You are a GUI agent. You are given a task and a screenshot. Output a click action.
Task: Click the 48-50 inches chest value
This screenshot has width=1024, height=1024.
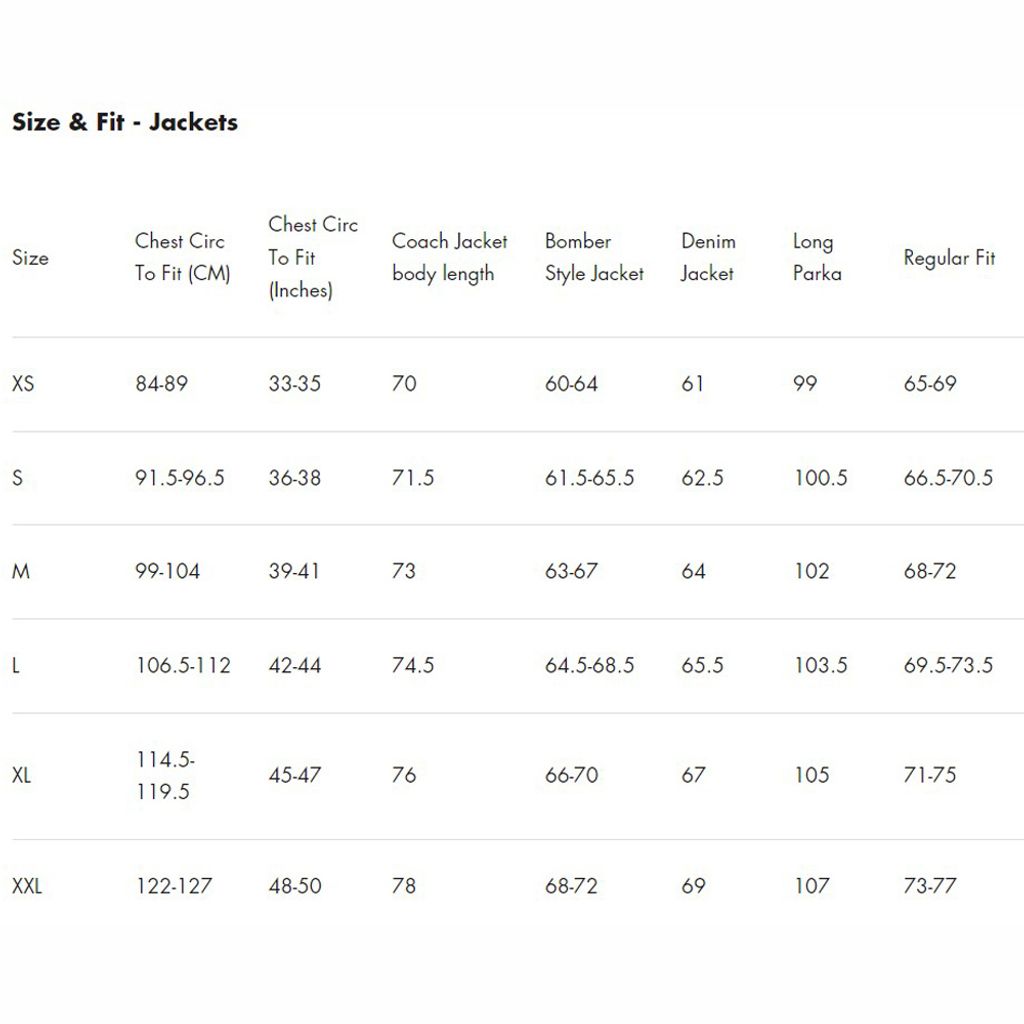295,886
